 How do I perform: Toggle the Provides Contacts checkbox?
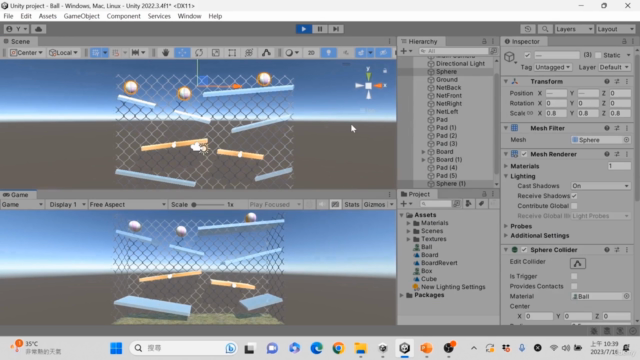tap(574, 286)
